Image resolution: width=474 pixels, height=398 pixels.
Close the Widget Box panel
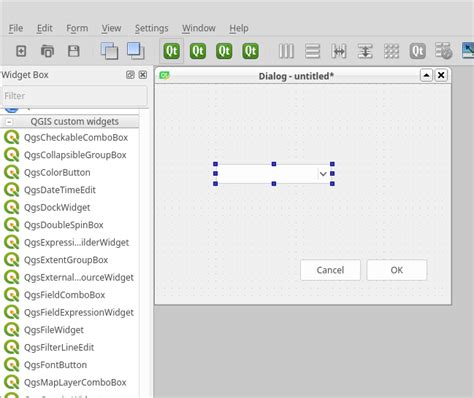click(x=143, y=75)
